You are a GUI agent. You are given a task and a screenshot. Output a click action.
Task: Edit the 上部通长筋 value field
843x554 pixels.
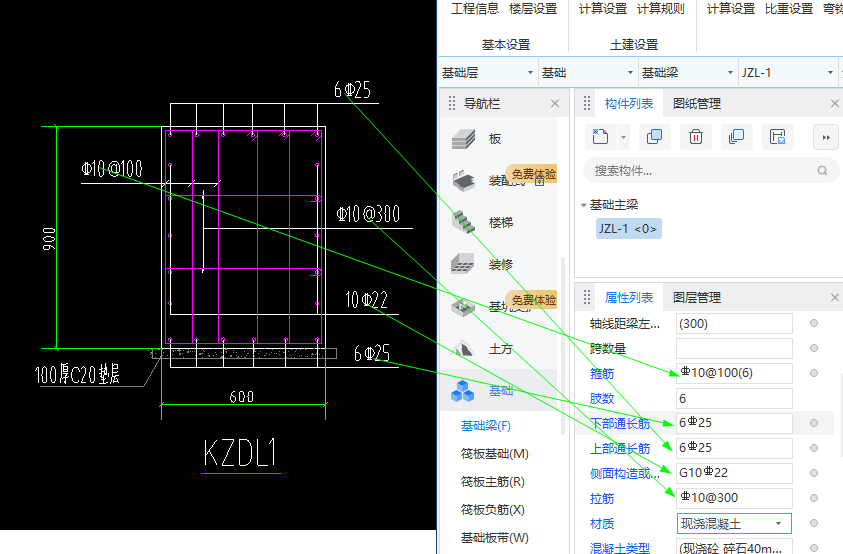(734, 448)
